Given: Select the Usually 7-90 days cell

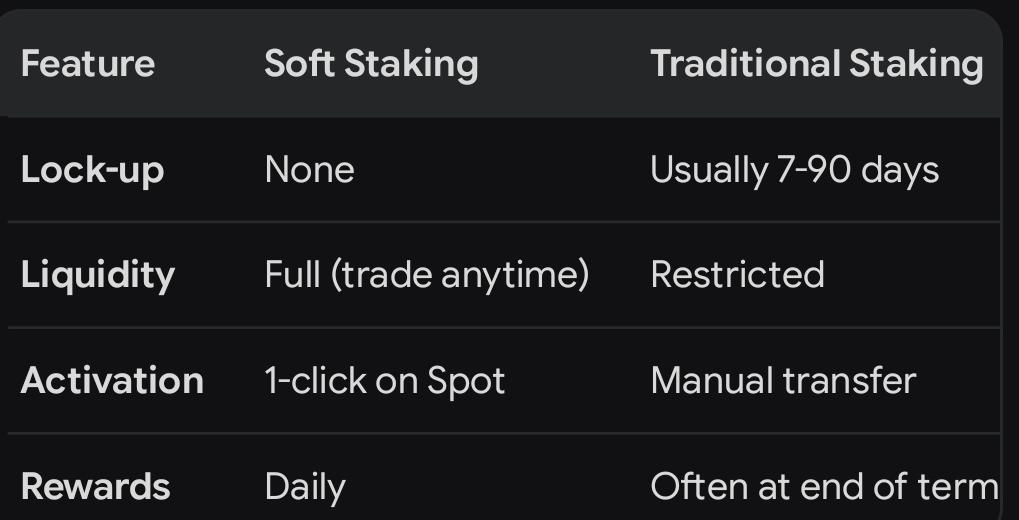Looking at the screenshot, I should 795,172.
